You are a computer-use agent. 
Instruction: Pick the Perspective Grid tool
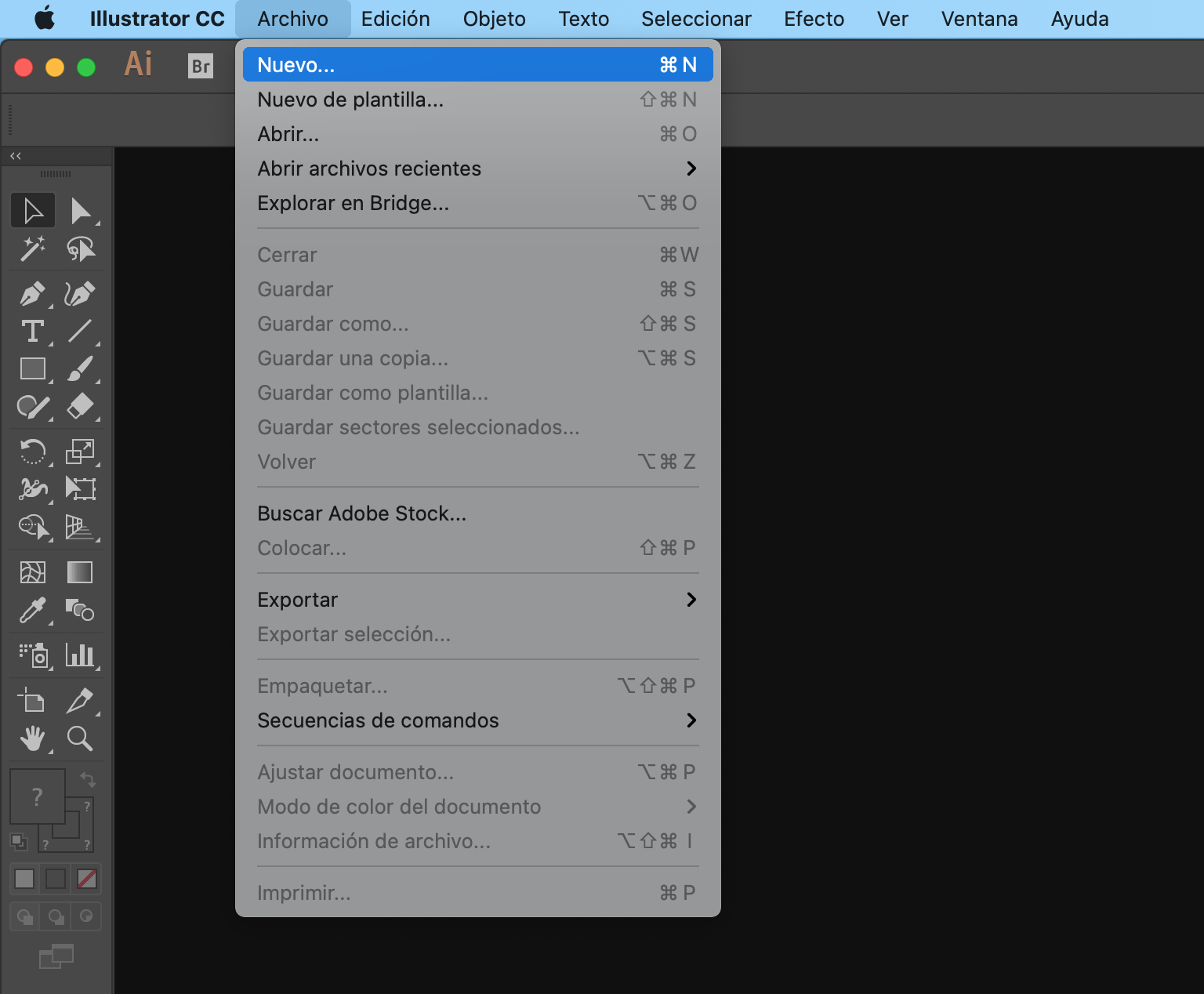pos(80,527)
